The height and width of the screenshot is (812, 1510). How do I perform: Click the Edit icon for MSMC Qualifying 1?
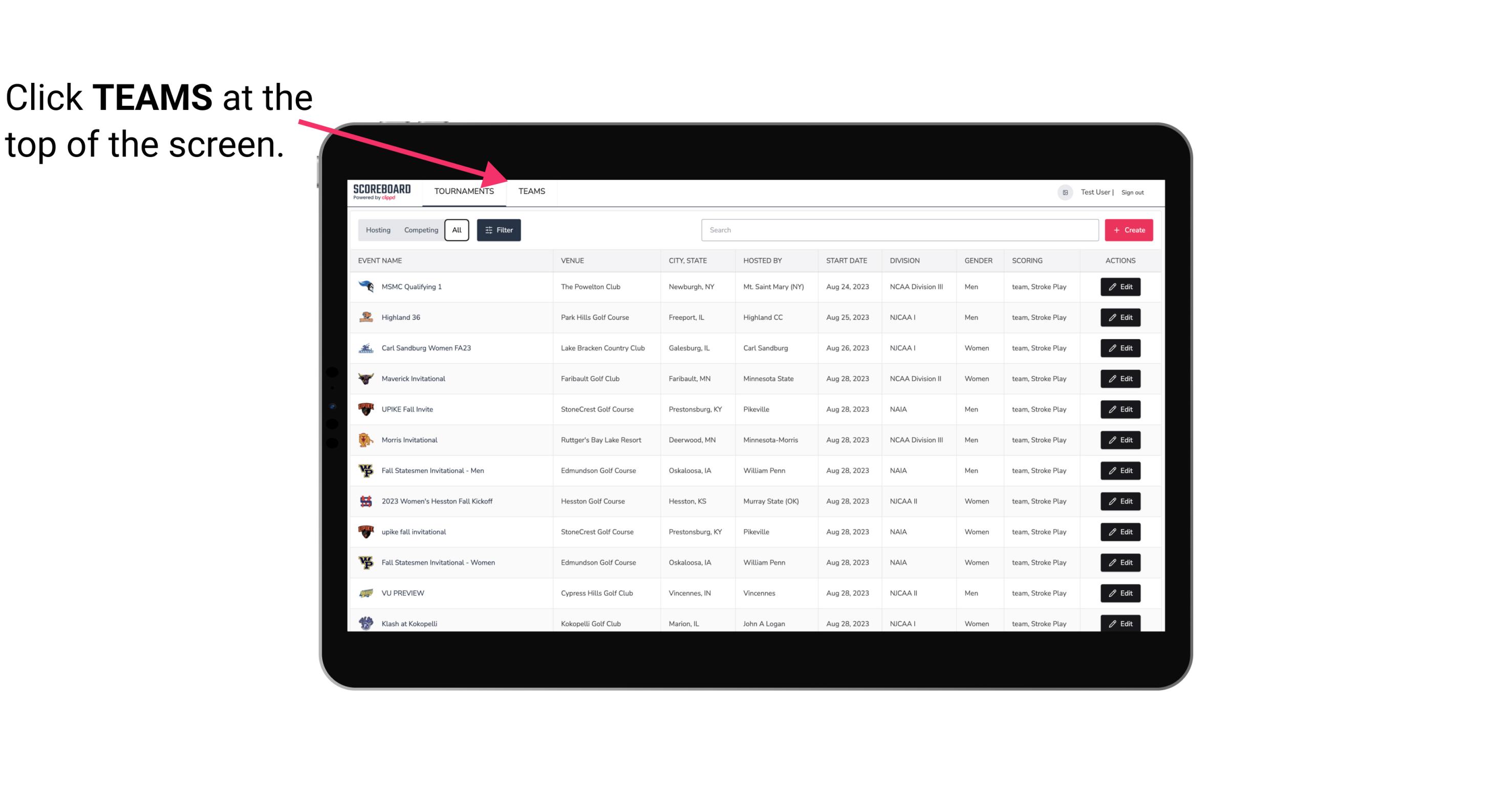point(1121,287)
